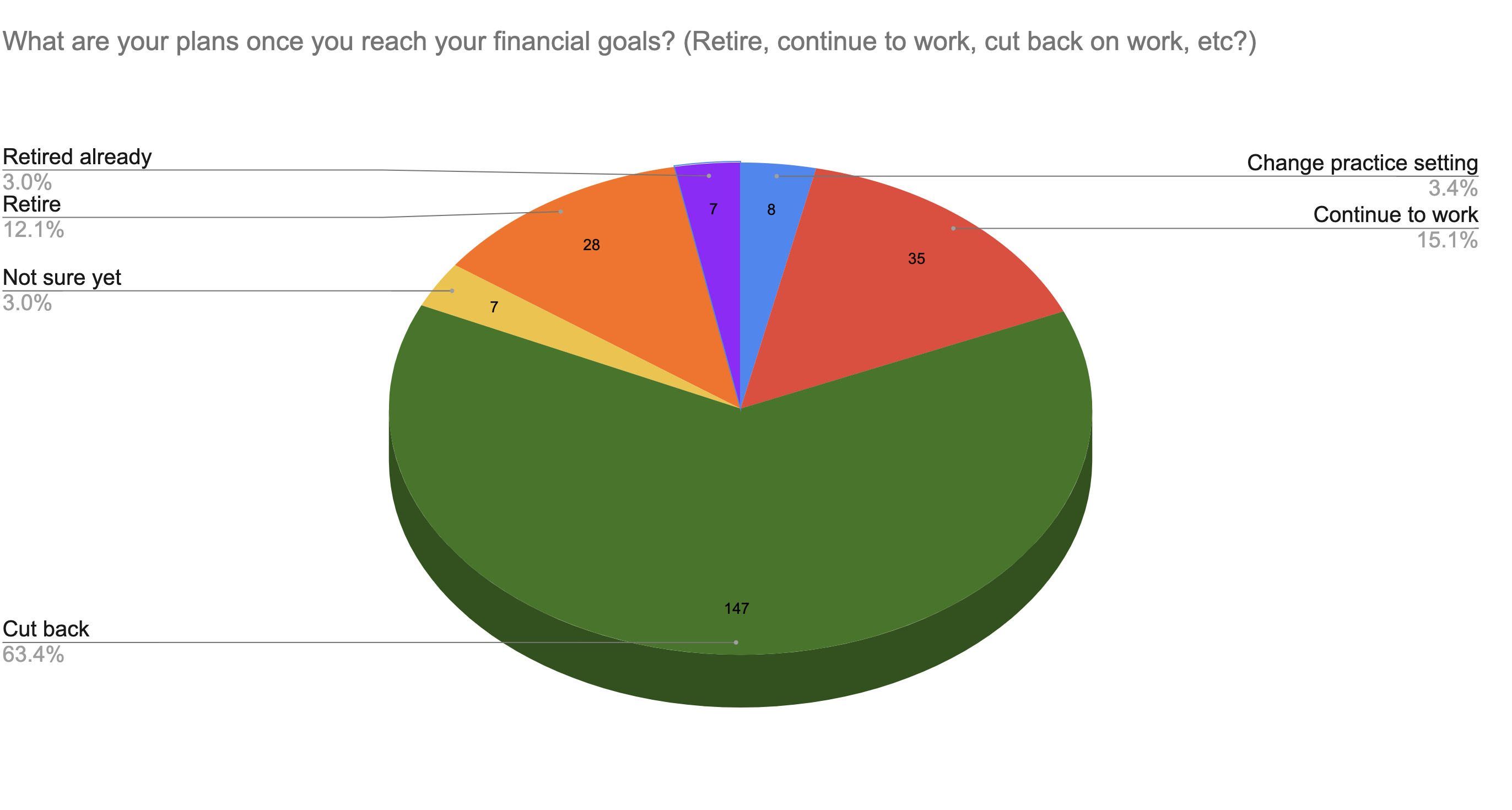The width and height of the screenshot is (1512, 810).
Task: Select the Change practice setting label
Action: coord(1362,163)
